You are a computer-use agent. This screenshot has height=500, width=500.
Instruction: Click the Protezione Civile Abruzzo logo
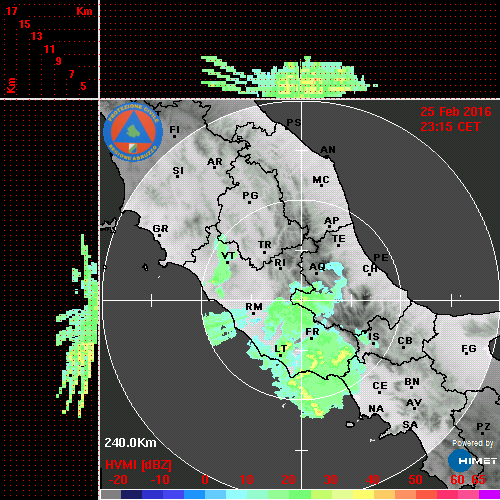[x=133, y=132]
